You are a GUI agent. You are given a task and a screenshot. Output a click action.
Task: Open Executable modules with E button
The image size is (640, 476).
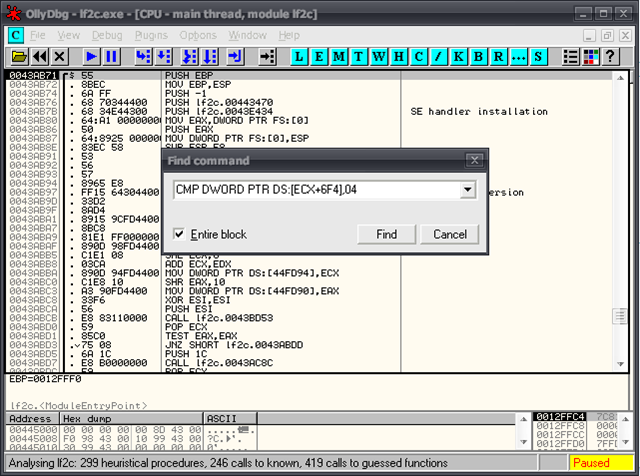point(319,56)
